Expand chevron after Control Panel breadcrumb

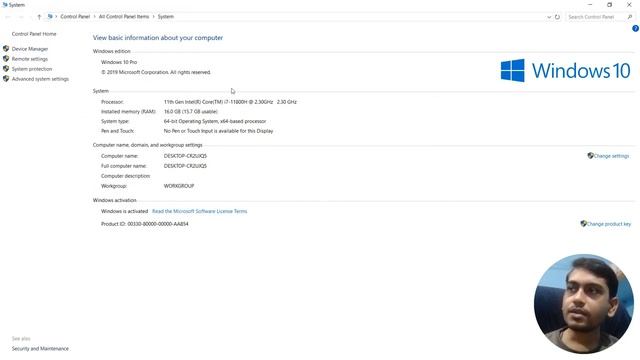[x=94, y=17]
